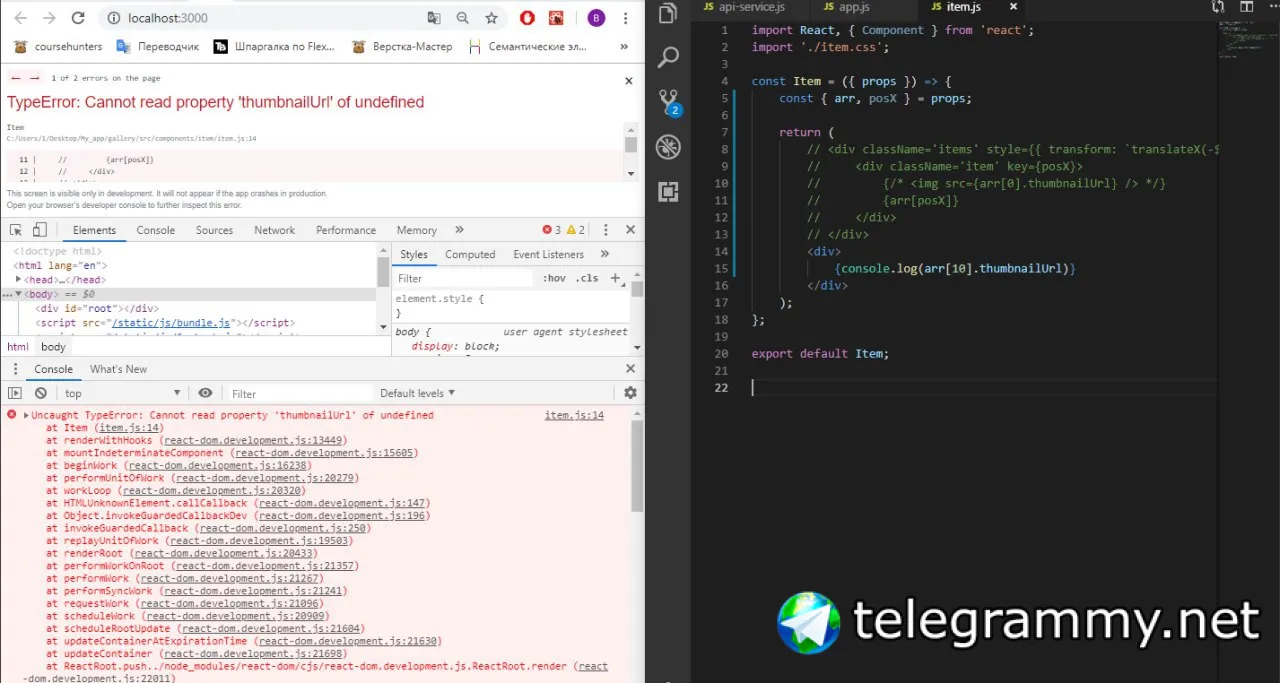Expand the head element node
The image size is (1280, 683).
[19, 280]
